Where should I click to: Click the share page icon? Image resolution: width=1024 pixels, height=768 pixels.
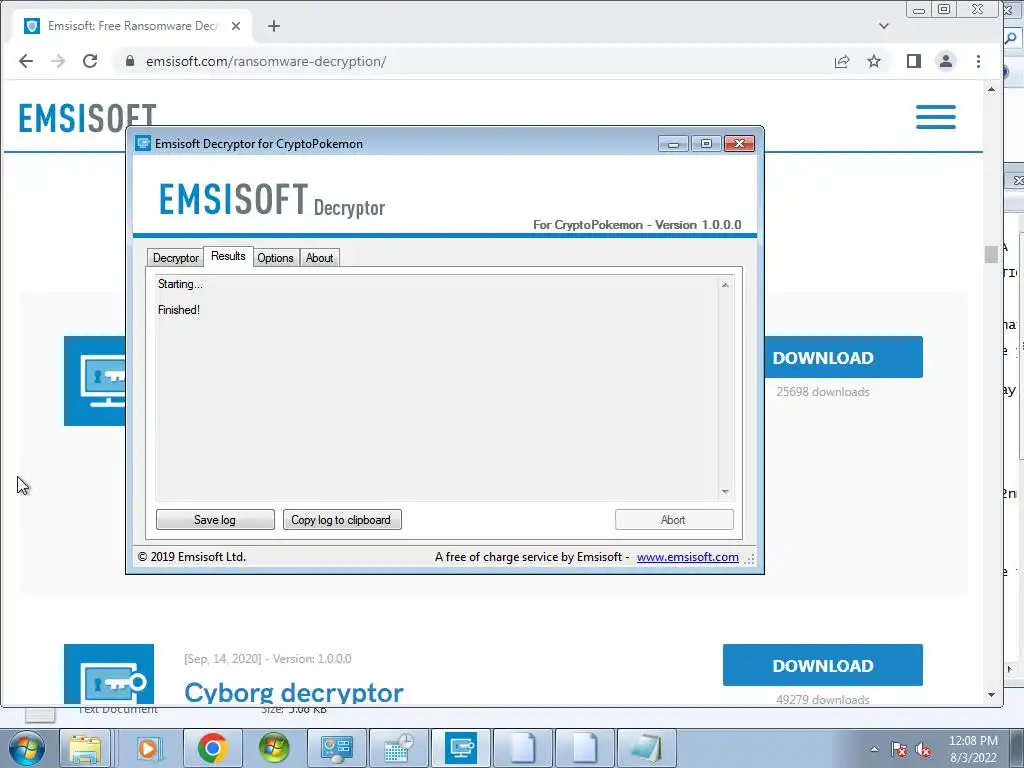pos(842,61)
